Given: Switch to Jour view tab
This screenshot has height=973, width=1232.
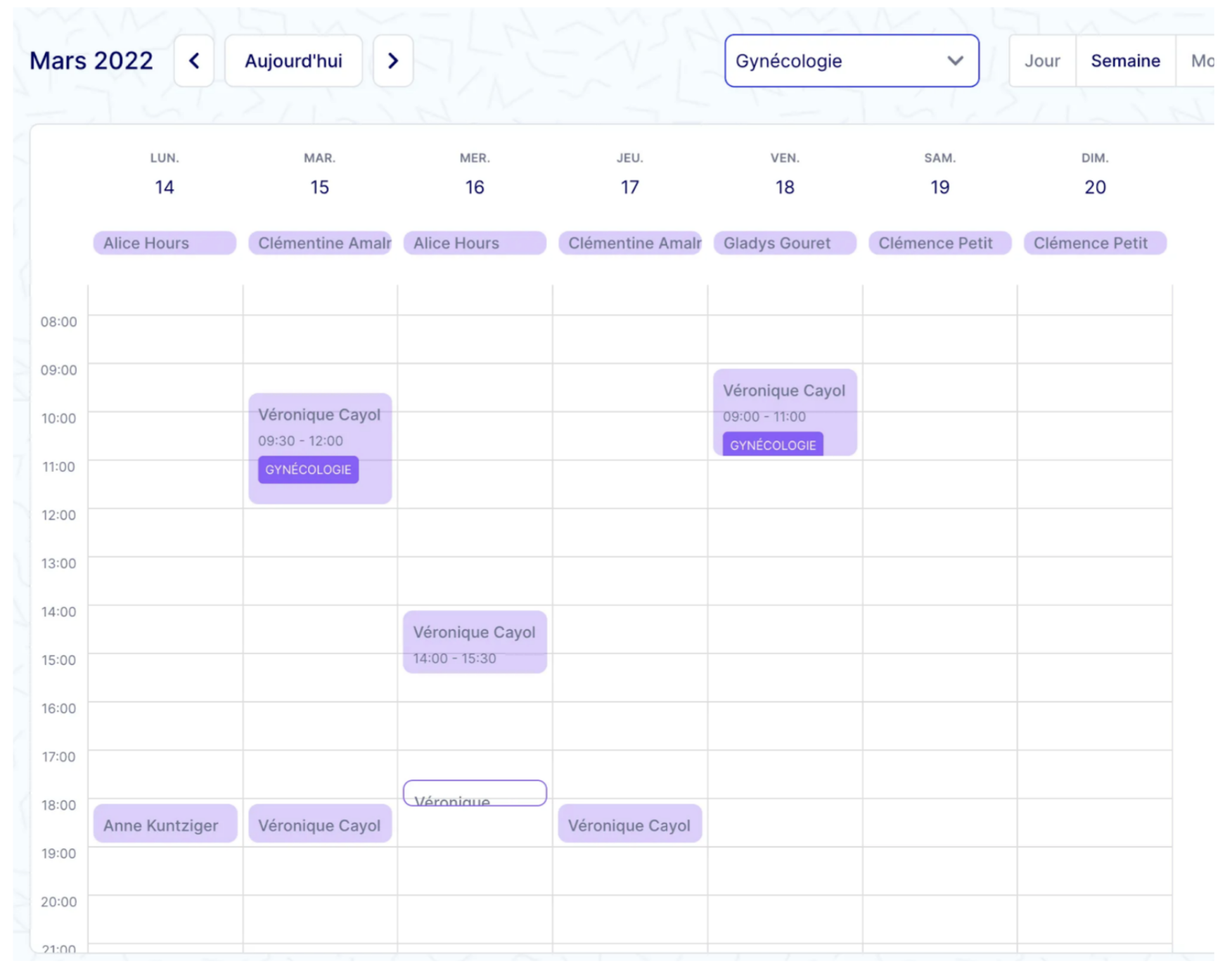Looking at the screenshot, I should coord(1042,61).
